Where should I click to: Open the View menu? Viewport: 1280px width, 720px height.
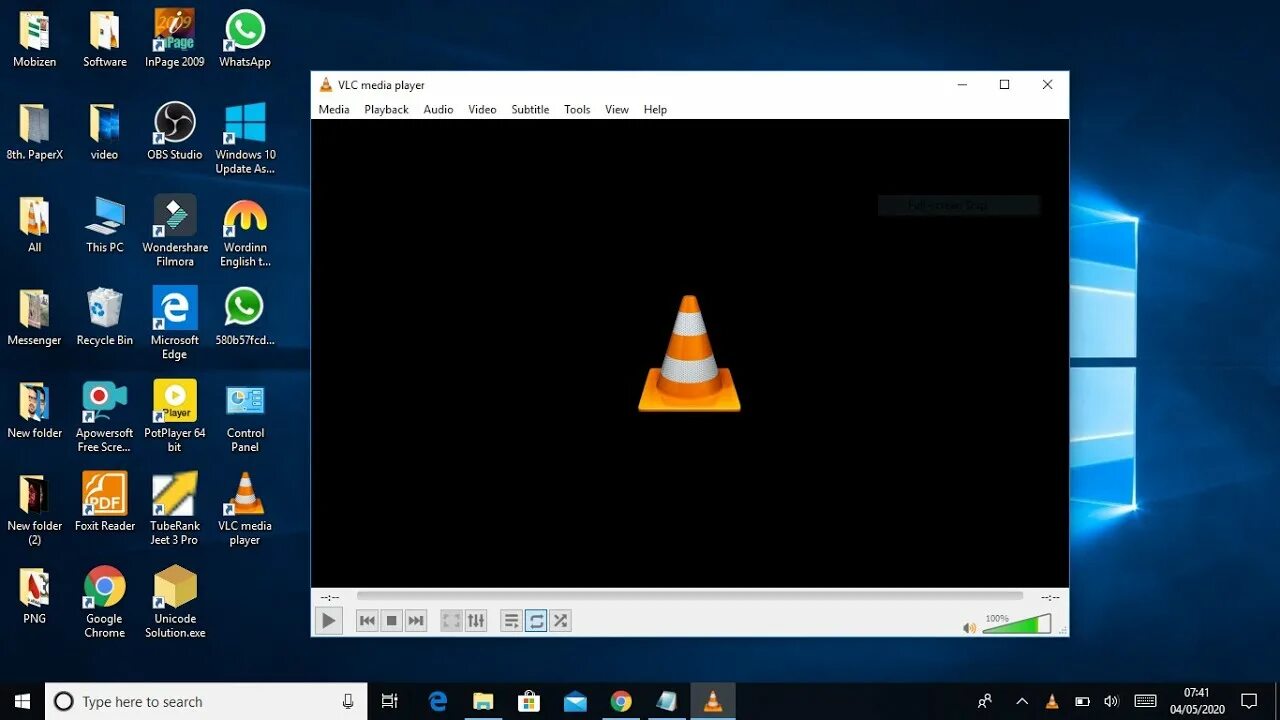click(617, 109)
